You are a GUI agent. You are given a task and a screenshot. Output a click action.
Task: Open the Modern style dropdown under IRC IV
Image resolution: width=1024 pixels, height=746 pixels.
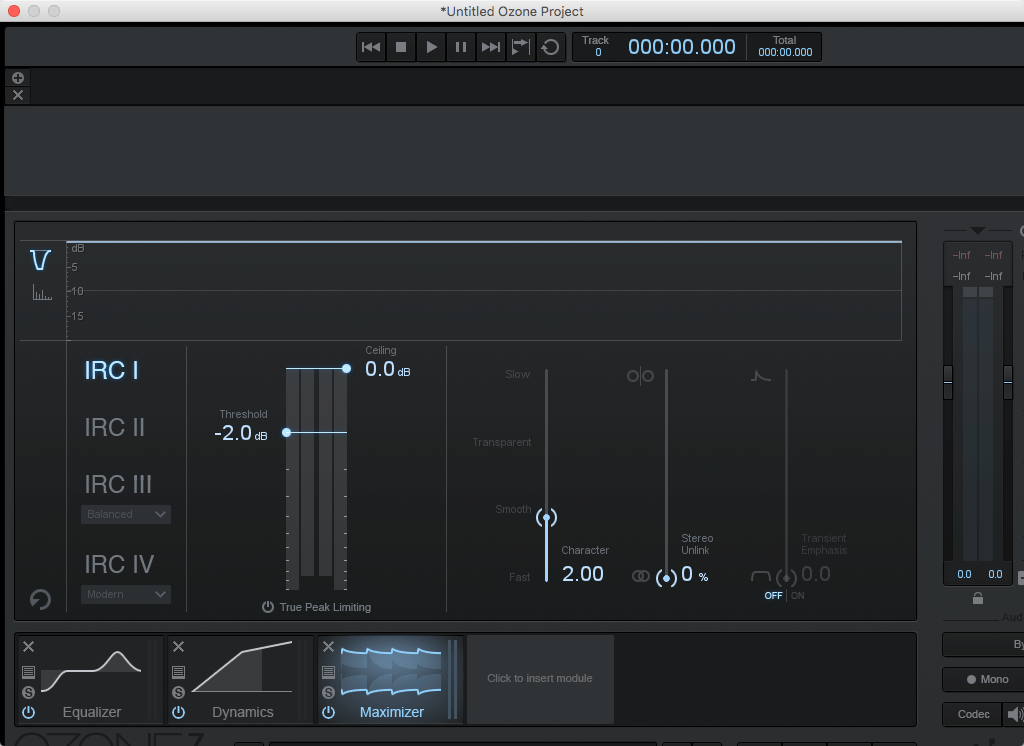pos(126,594)
